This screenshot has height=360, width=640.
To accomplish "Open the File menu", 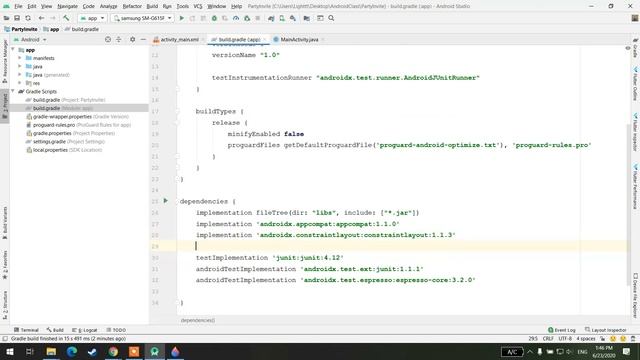I will [18, 6].
